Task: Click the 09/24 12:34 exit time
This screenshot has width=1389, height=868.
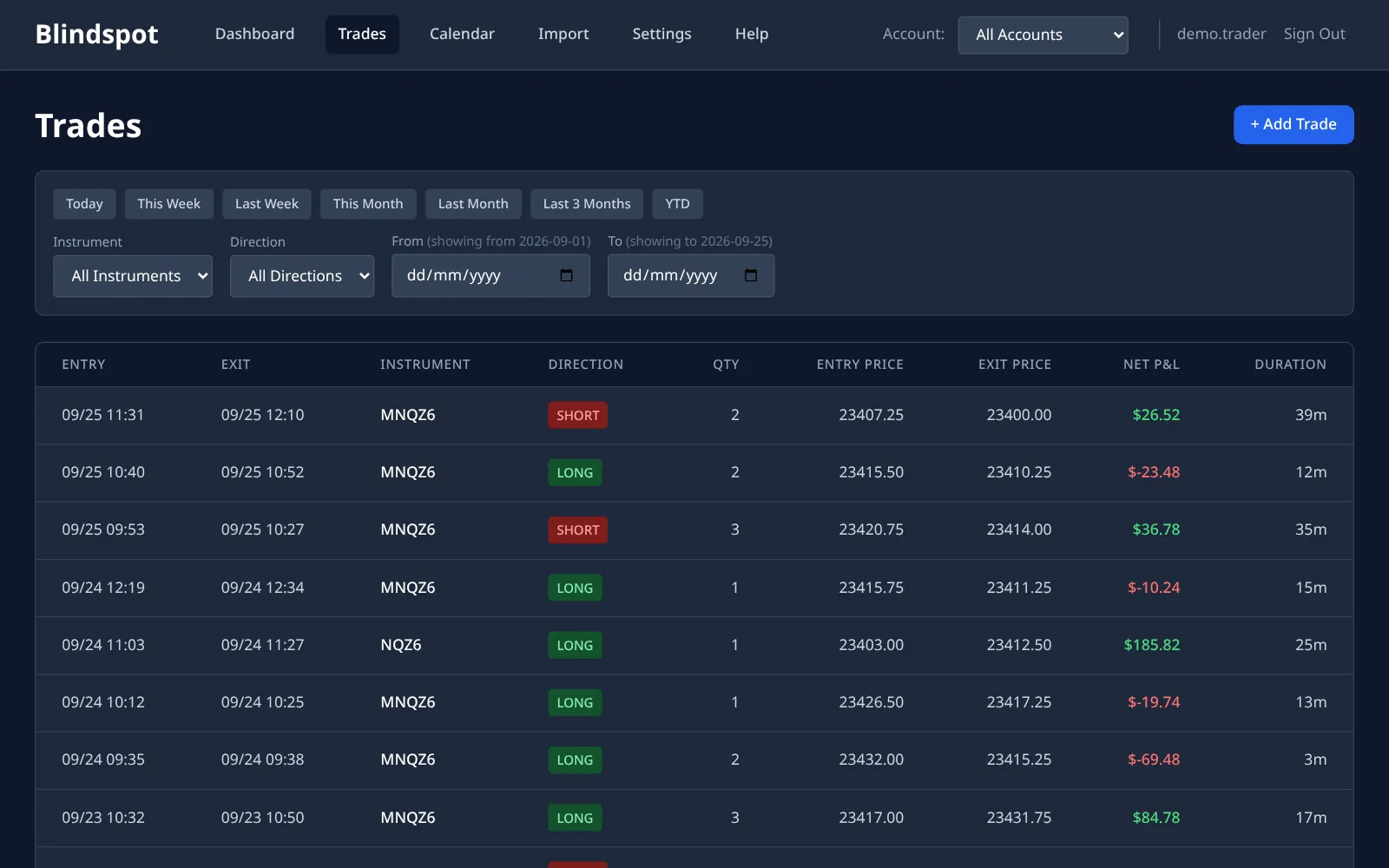Action: click(262, 588)
